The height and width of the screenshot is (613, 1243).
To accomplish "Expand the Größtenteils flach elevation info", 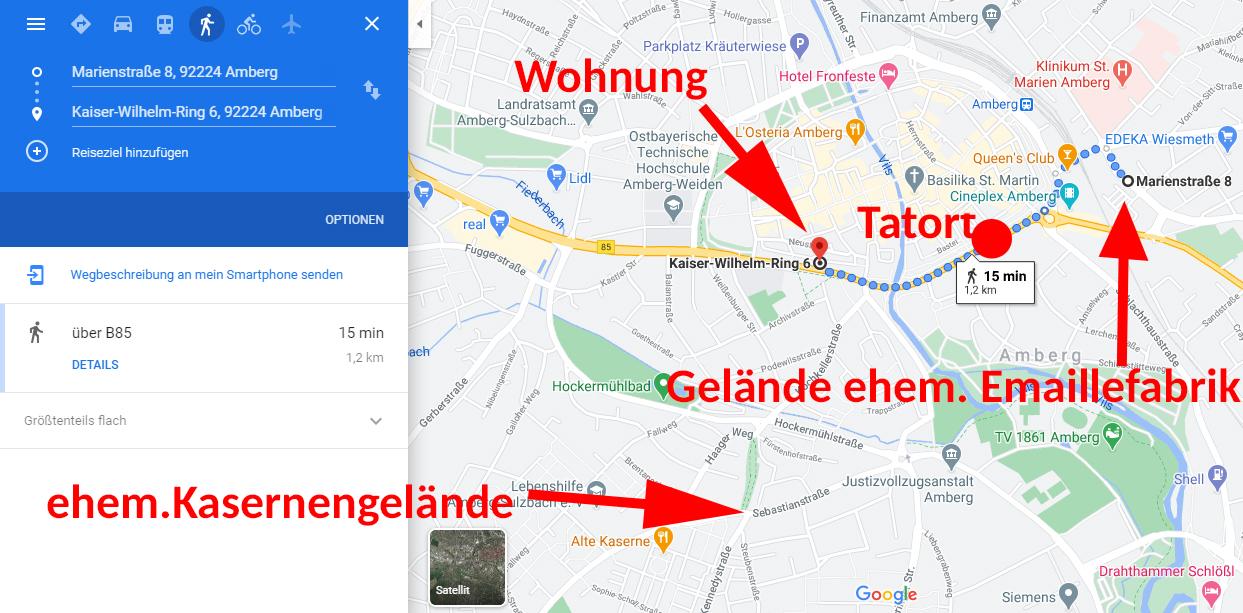I will (375, 421).
